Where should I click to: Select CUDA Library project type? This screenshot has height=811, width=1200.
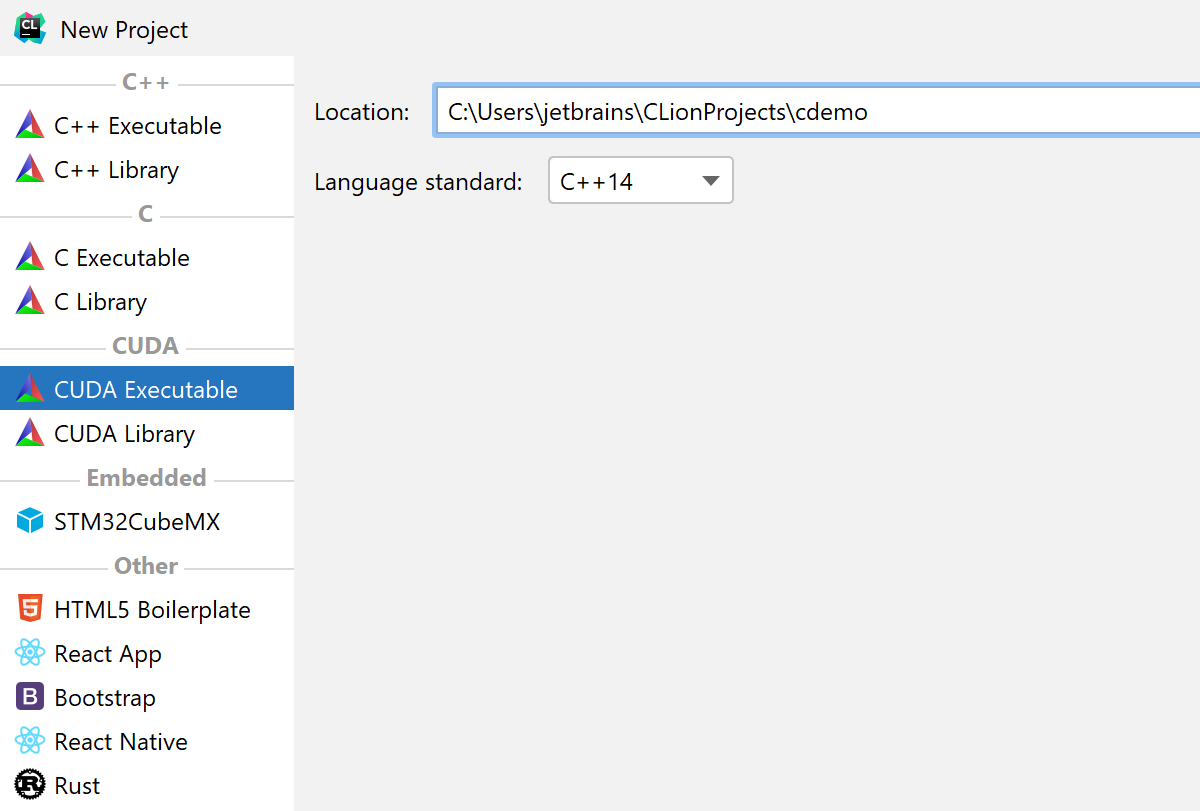click(x=124, y=433)
